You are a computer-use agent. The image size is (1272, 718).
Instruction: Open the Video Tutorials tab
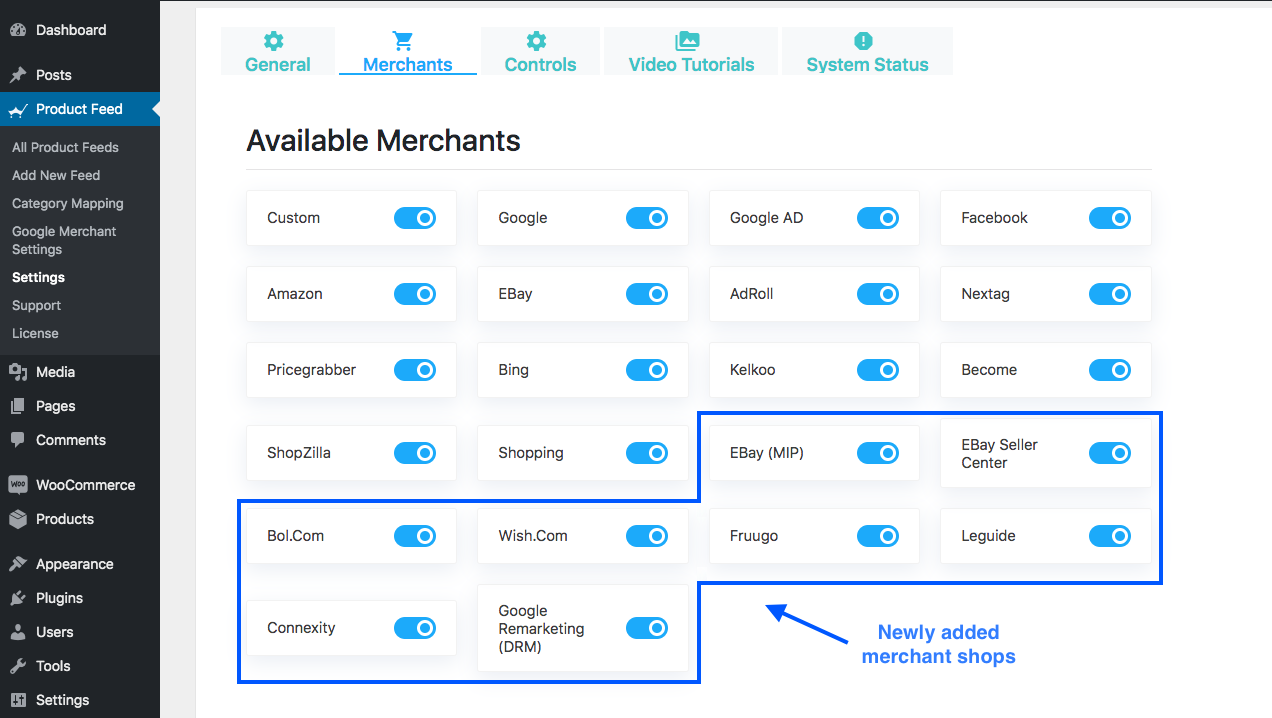[691, 51]
